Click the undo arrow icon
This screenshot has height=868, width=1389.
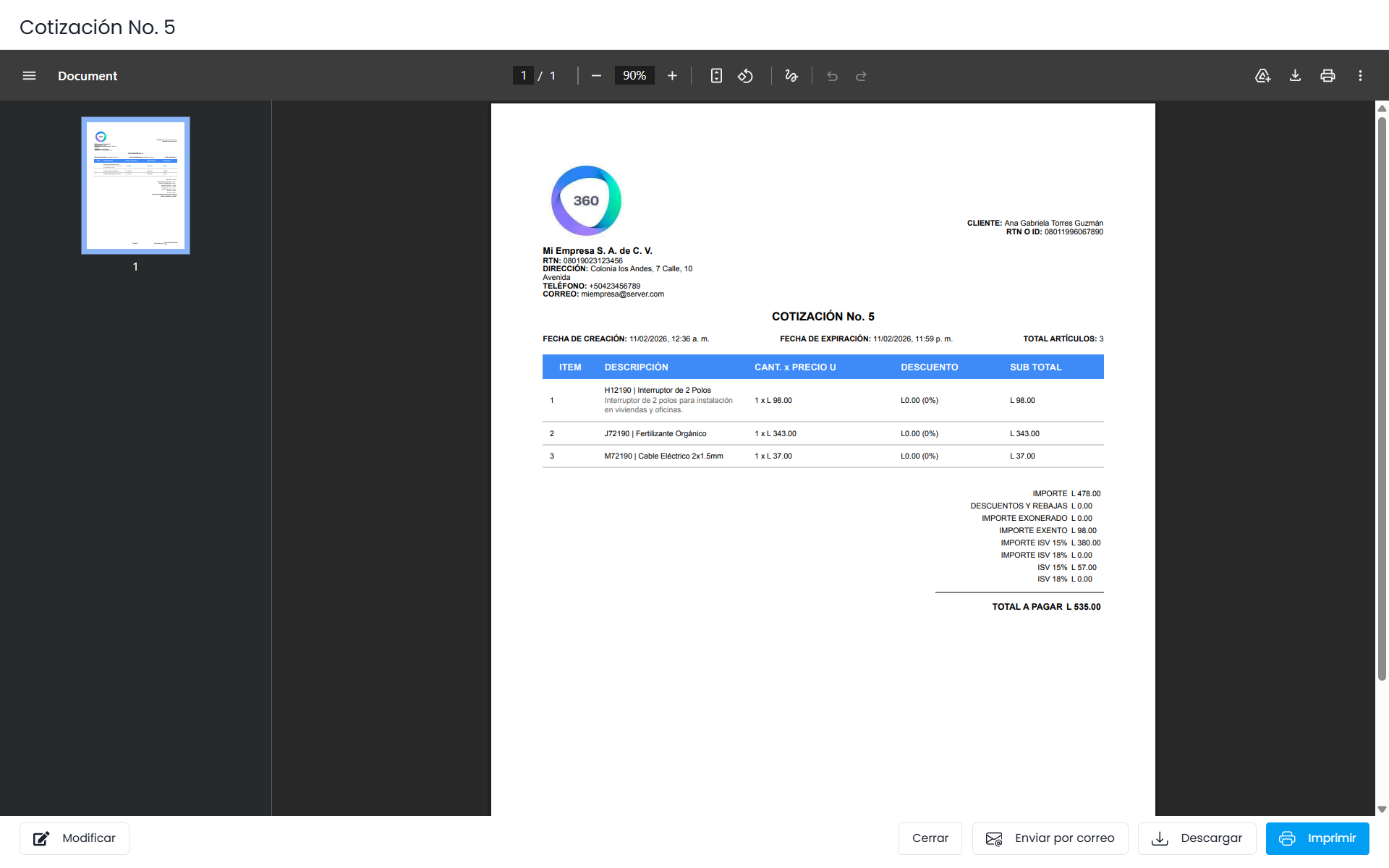point(833,76)
